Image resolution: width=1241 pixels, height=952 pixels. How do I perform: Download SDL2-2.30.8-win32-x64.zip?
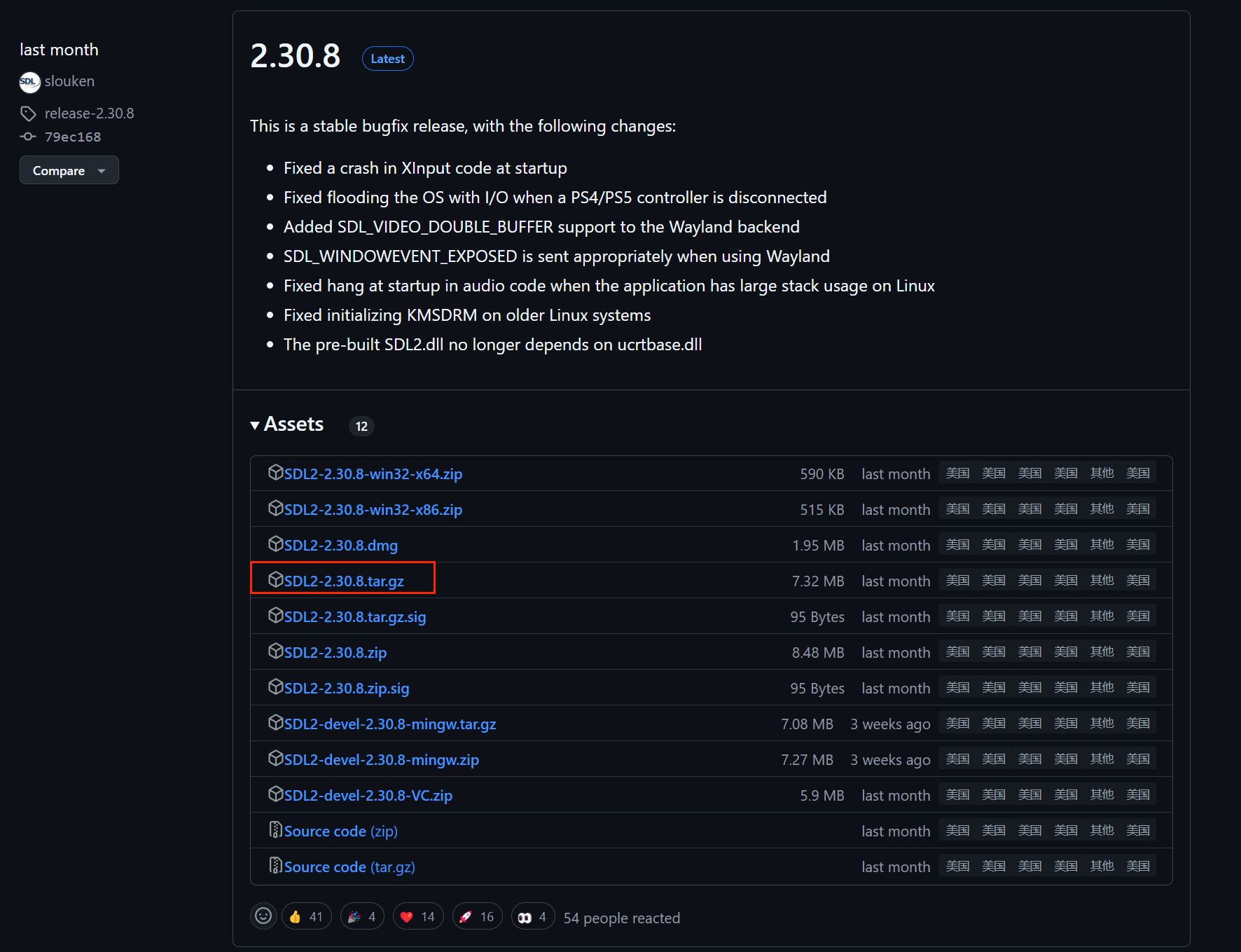pos(373,474)
